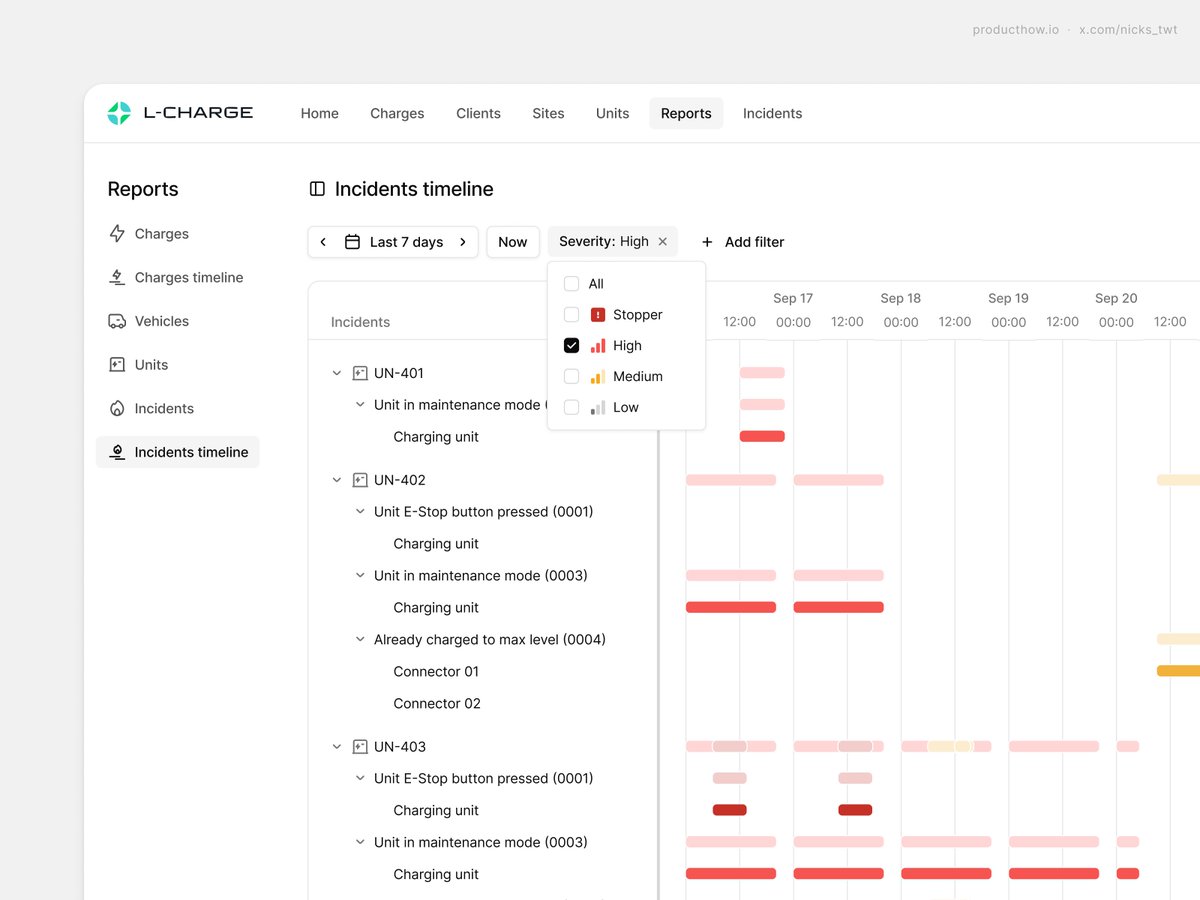Viewport: 1200px width, 900px height.
Task: Check the All severity checkbox
Action: pyautogui.click(x=572, y=284)
